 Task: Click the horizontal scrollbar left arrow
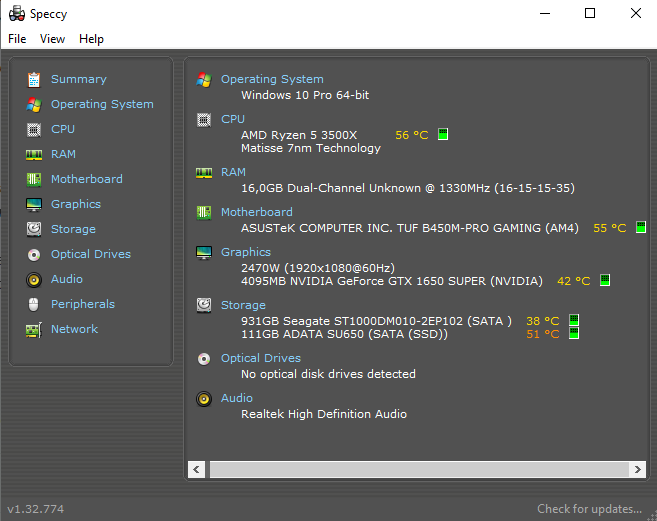click(197, 469)
